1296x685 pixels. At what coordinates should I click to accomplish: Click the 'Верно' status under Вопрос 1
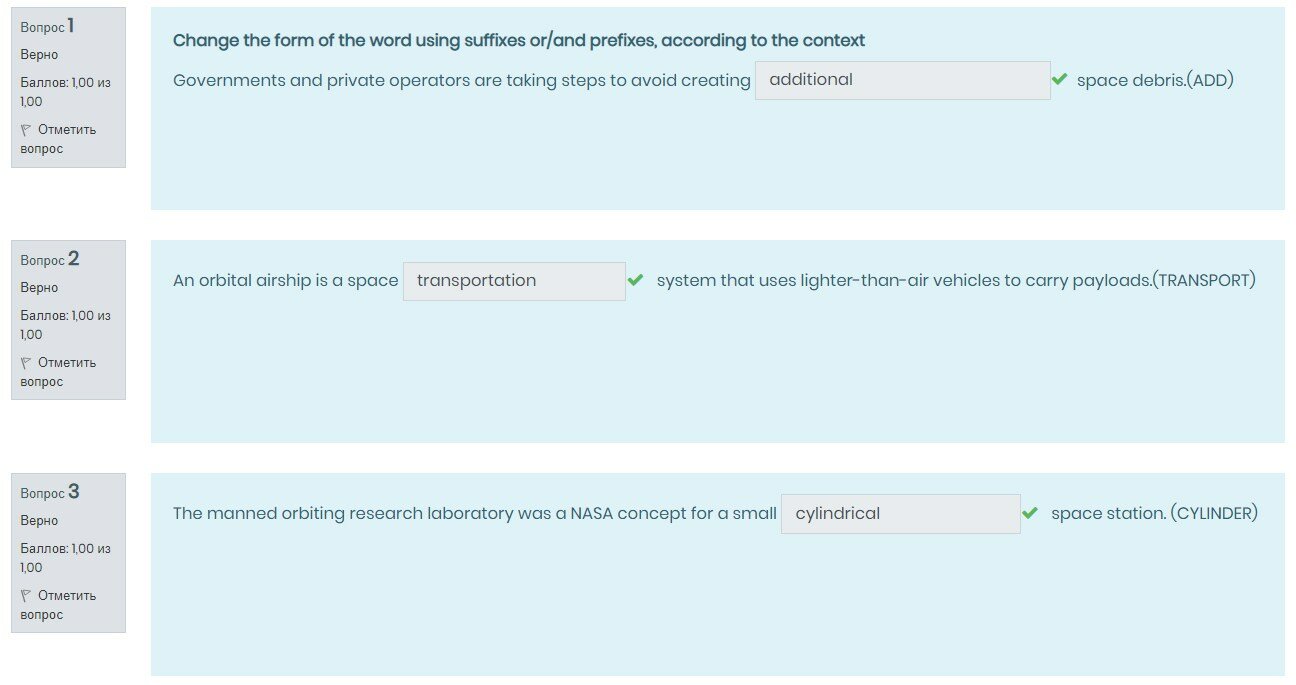39,55
